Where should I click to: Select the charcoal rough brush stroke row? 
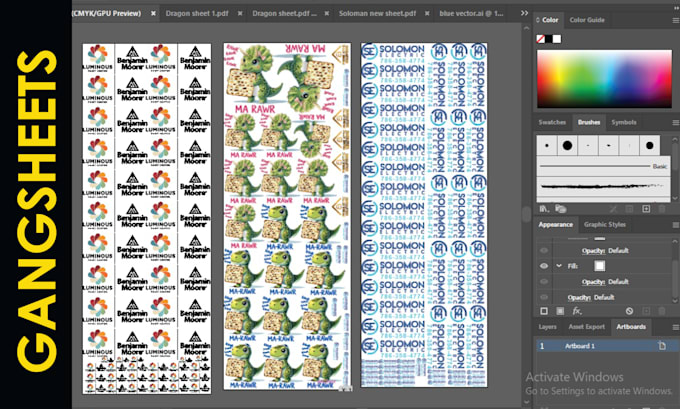[x=604, y=186]
